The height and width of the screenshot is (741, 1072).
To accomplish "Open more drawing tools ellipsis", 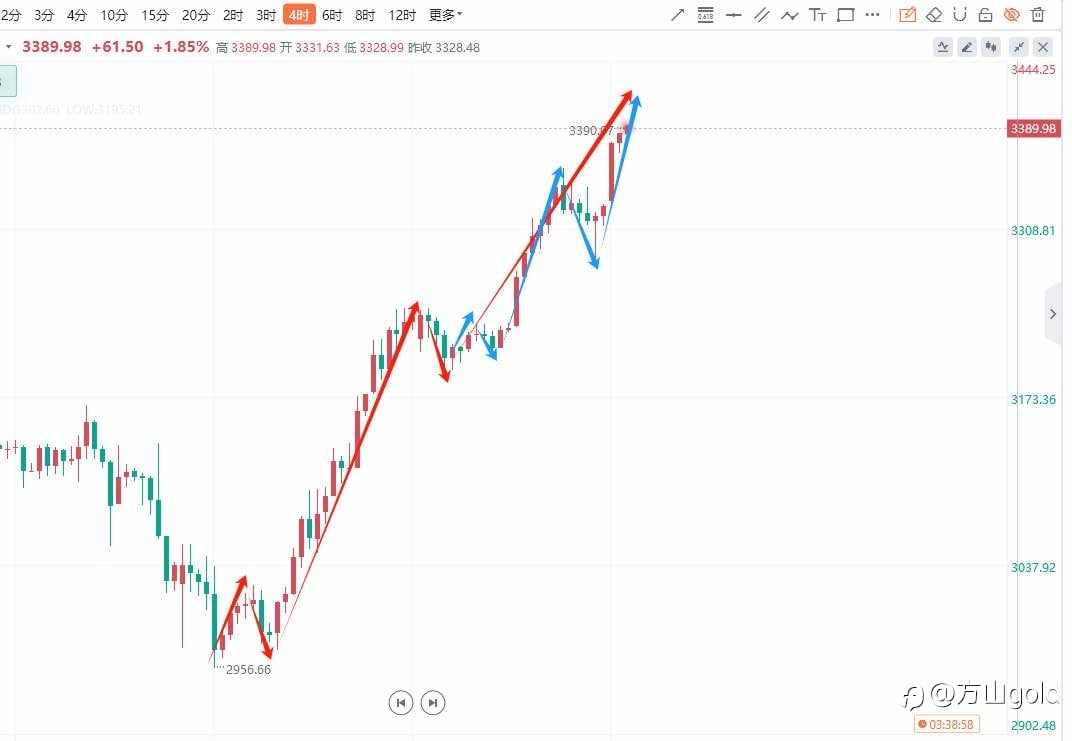I will (x=872, y=14).
